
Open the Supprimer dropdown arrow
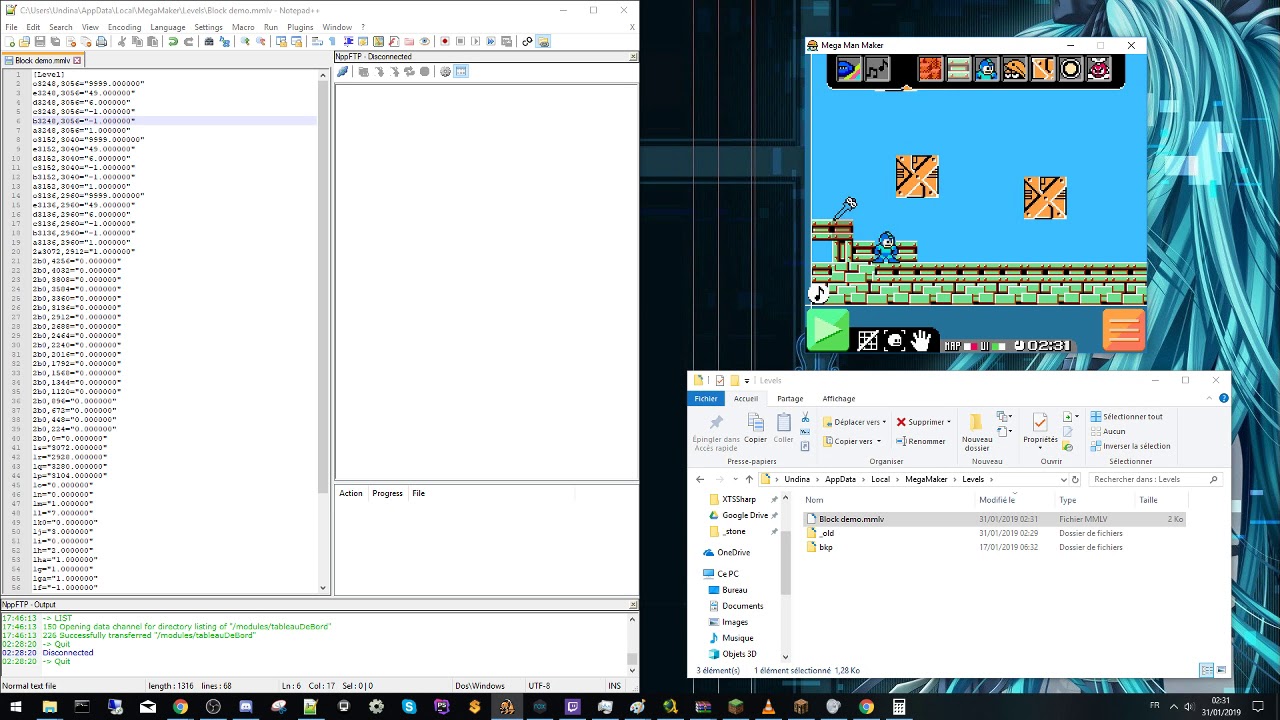(949, 422)
